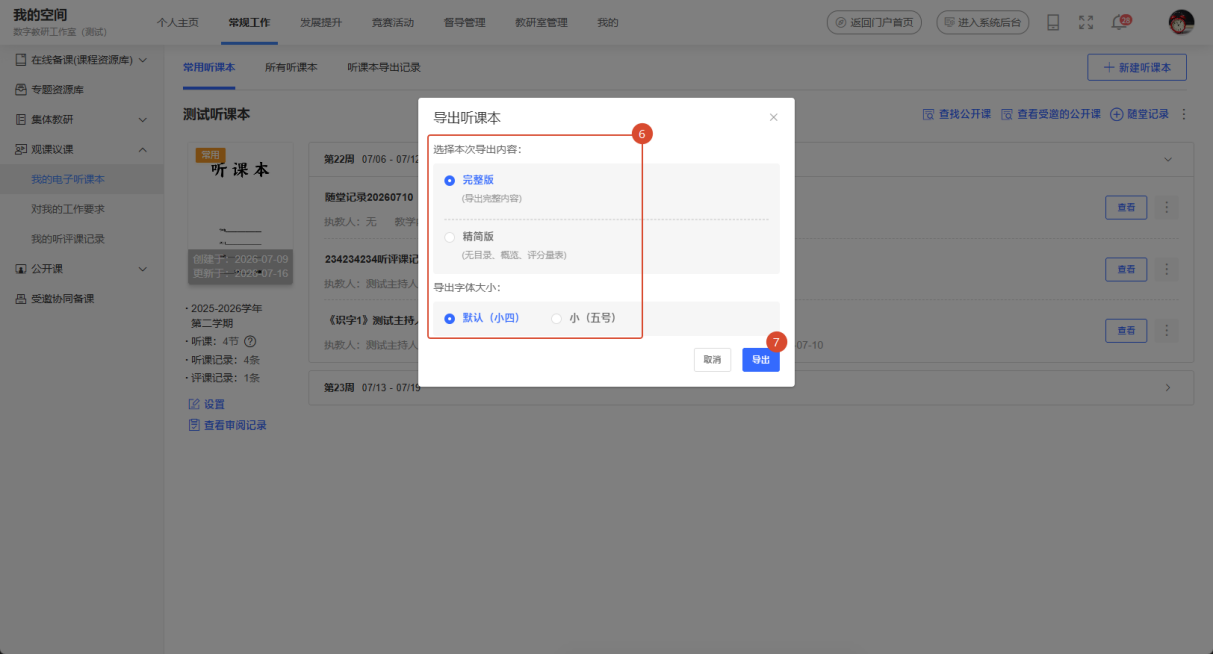Choose 小(五号) font size
The height and width of the screenshot is (654, 1213).
pos(557,318)
